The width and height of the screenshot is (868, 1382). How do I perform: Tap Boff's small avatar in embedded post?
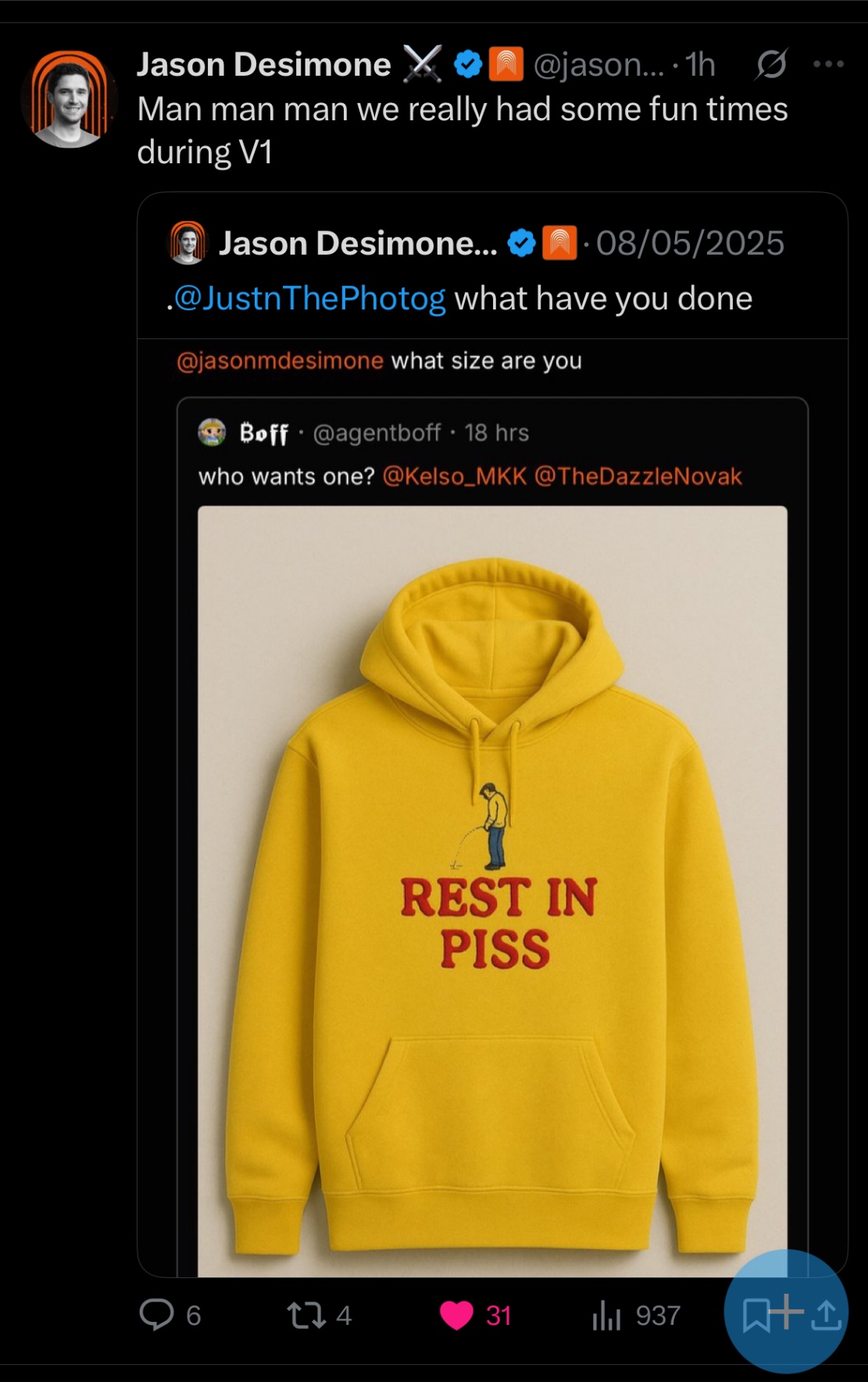coord(212,432)
